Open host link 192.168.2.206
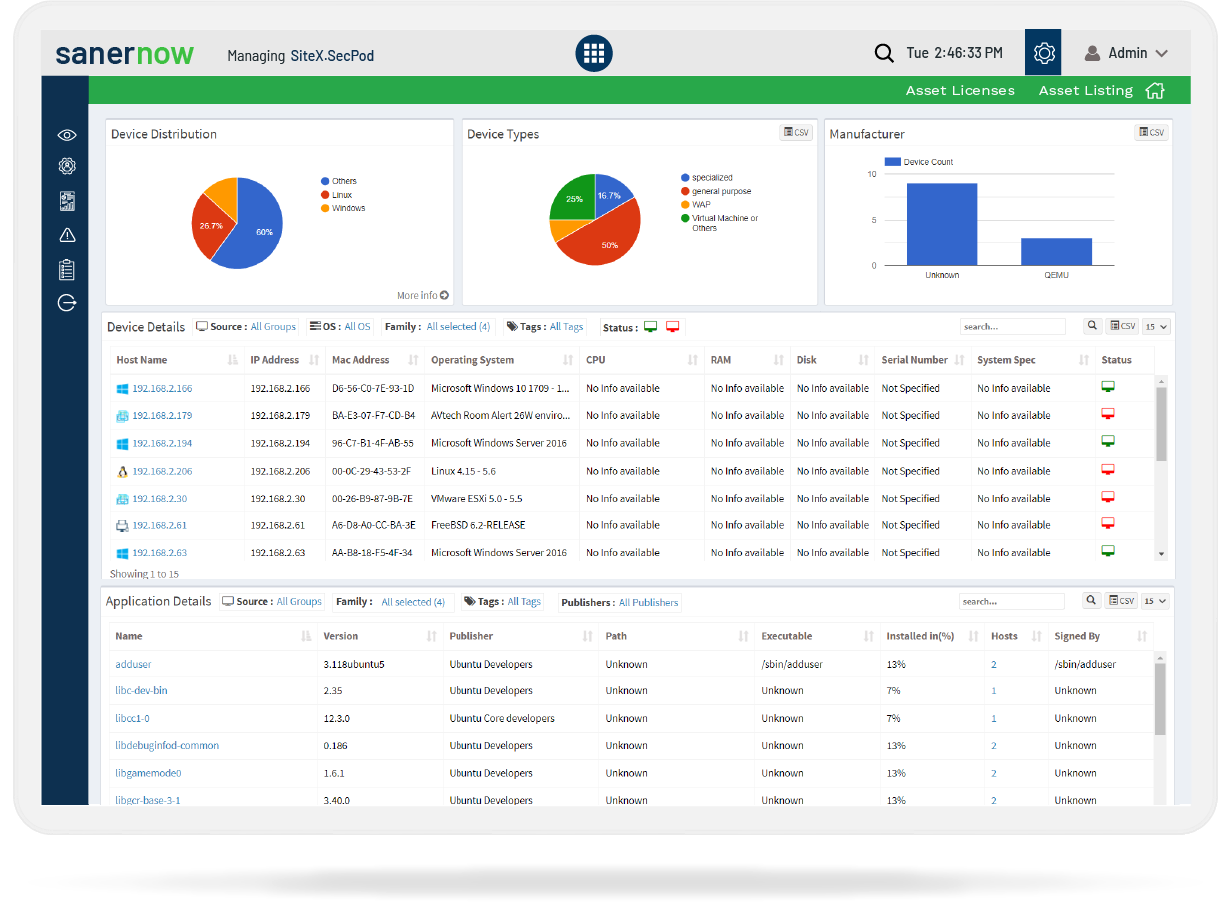This screenshot has height=903, width=1231. pyautogui.click(x=162, y=471)
